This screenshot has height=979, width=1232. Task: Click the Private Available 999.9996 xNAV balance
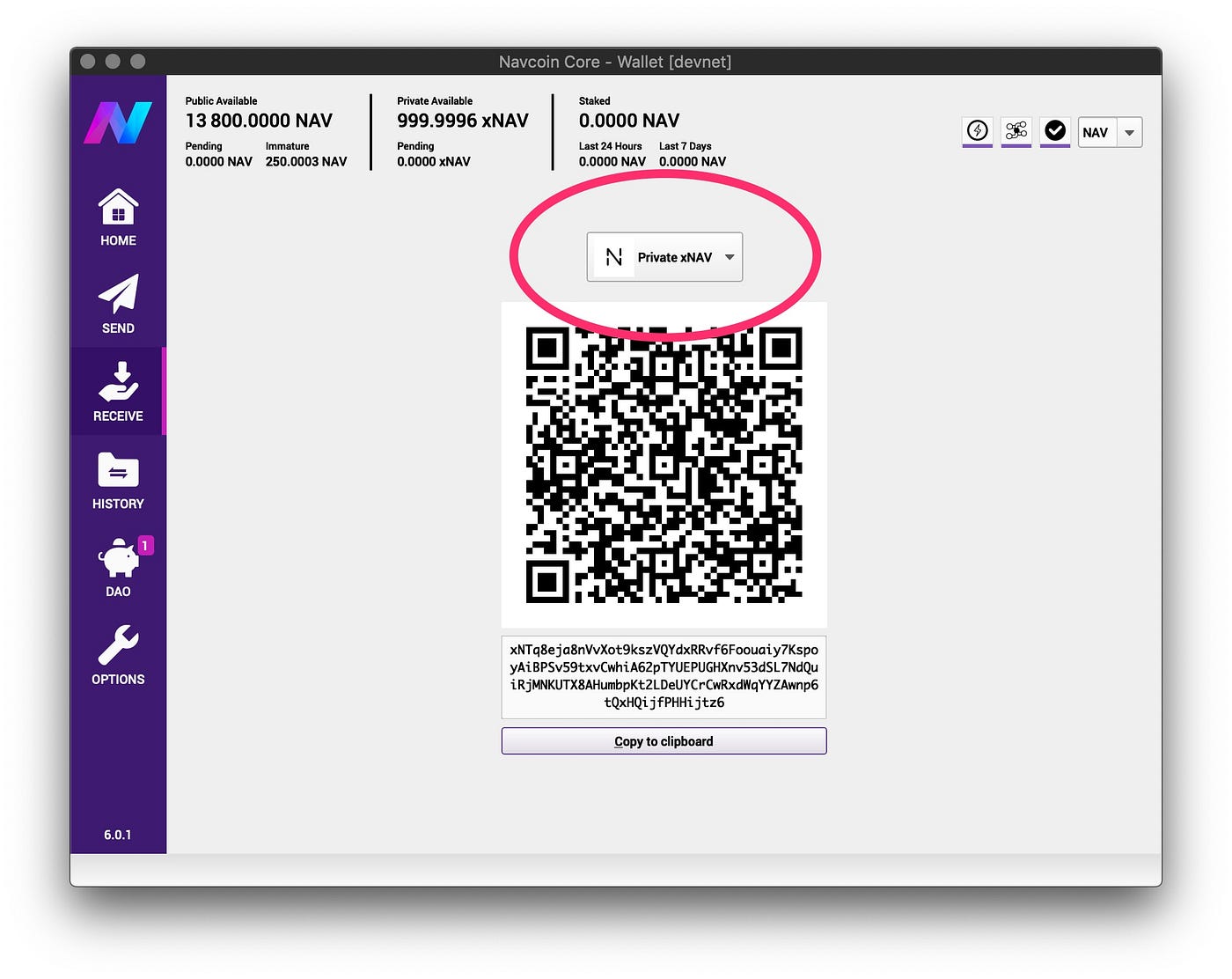(x=462, y=121)
